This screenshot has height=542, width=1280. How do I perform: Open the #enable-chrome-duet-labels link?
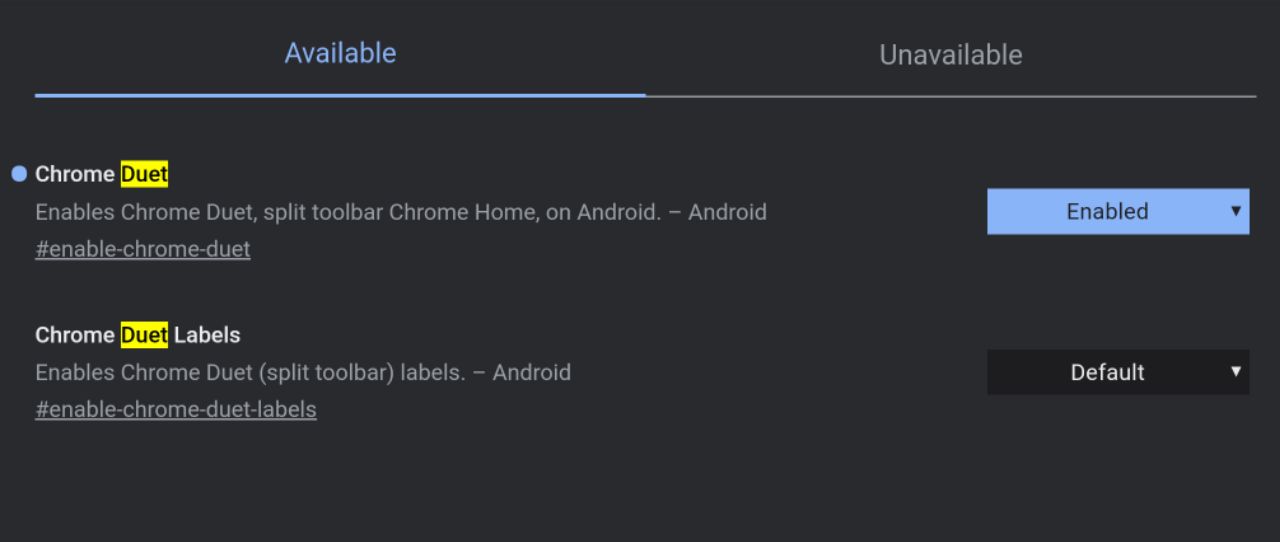tap(176, 409)
